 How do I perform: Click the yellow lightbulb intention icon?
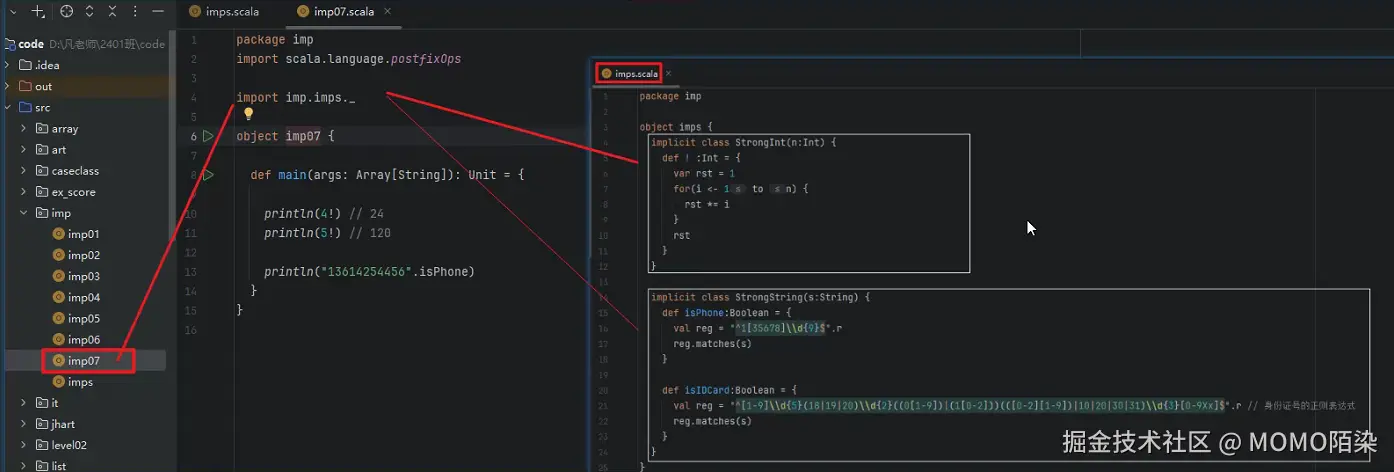tap(250, 114)
